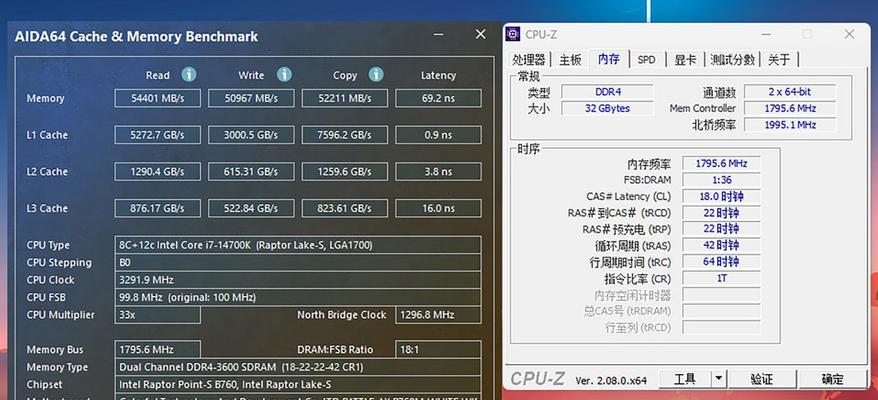
Task: Click L3 Cache Write value 522.84 GB/s
Action: [251, 208]
